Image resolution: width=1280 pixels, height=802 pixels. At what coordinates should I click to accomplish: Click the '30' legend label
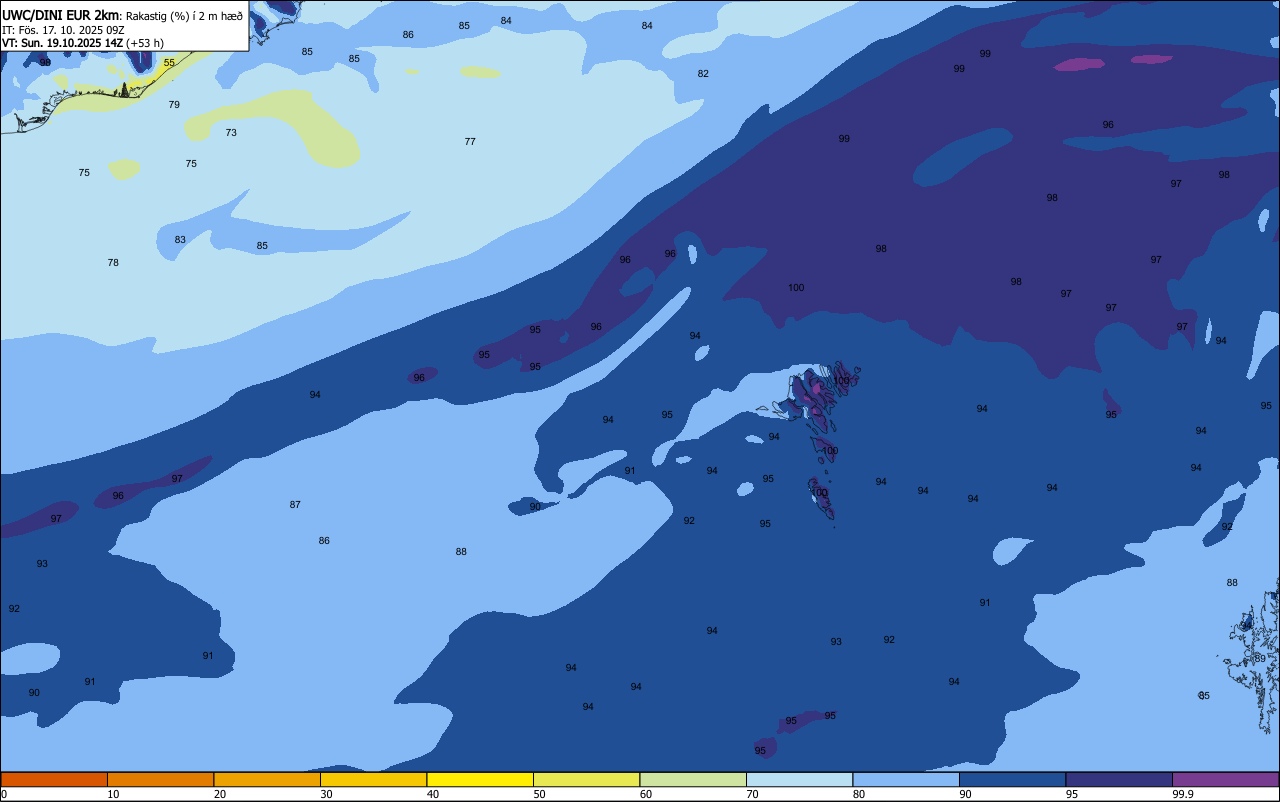click(x=326, y=794)
